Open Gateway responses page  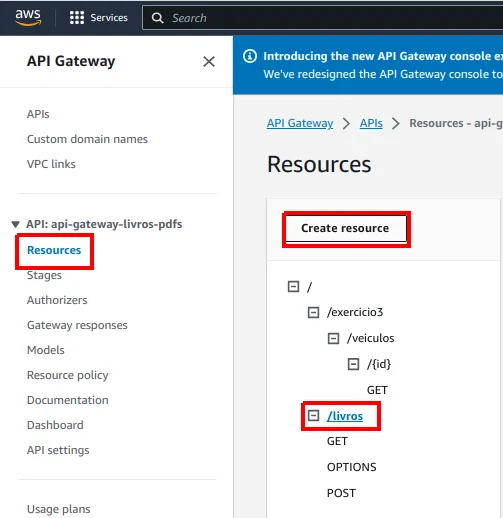coord(77,325)
